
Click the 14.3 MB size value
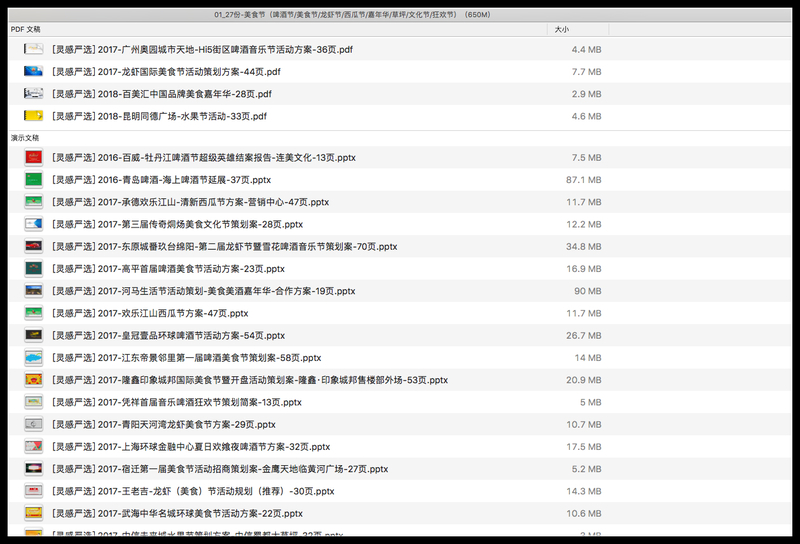(583, 491)
